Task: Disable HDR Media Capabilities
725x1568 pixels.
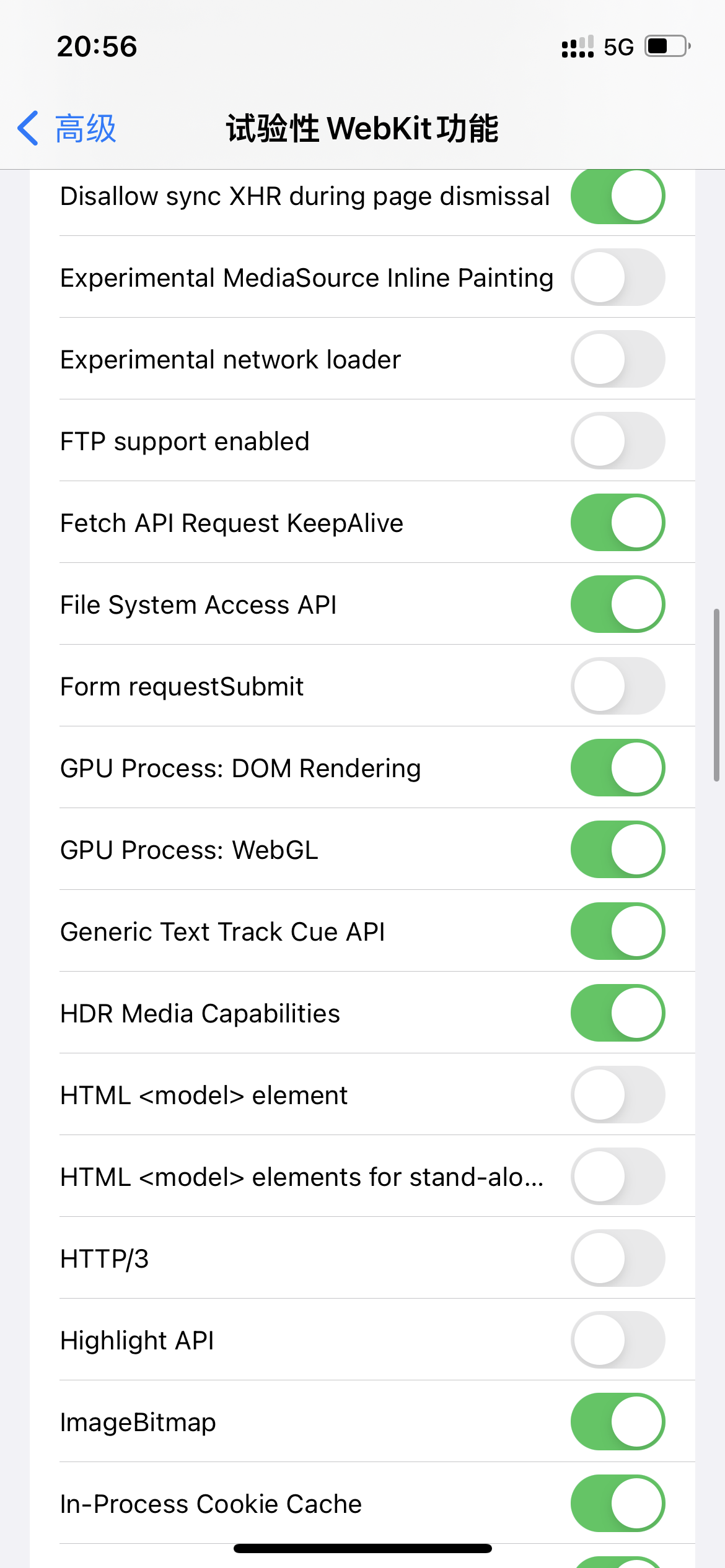Action: (617, 1013)
